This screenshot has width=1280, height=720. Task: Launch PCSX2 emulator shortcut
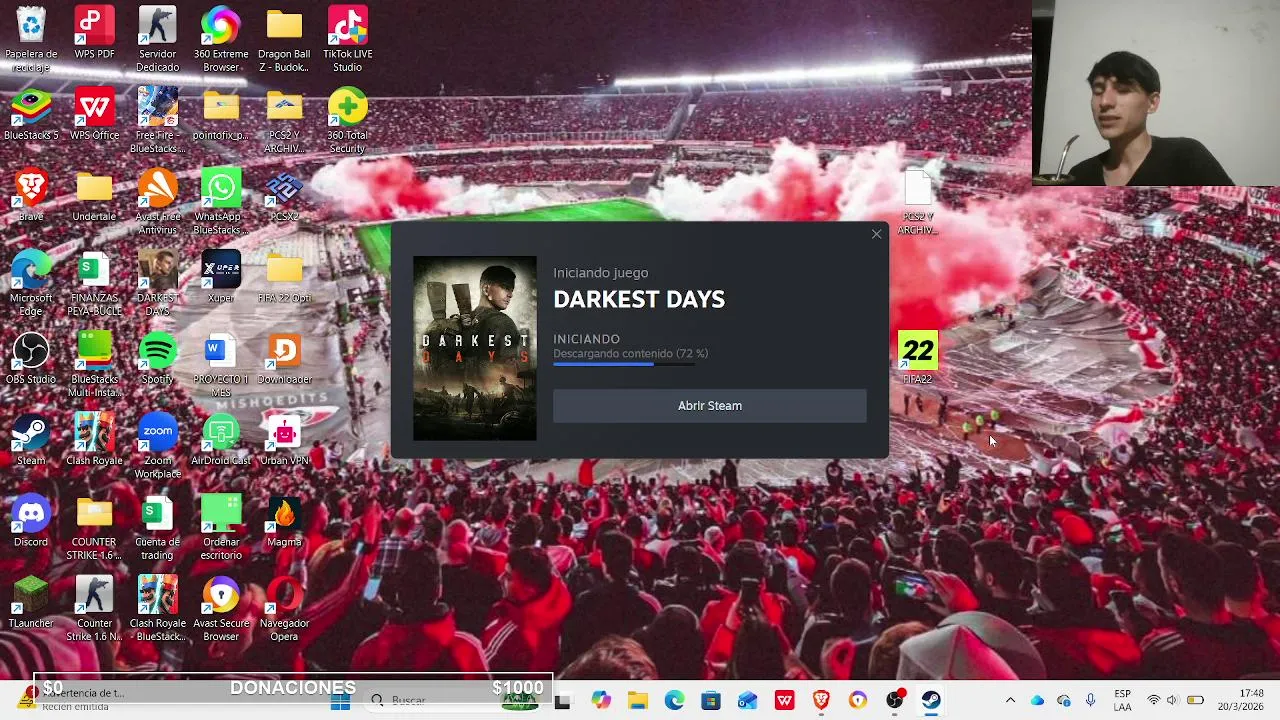click(284, 196)
